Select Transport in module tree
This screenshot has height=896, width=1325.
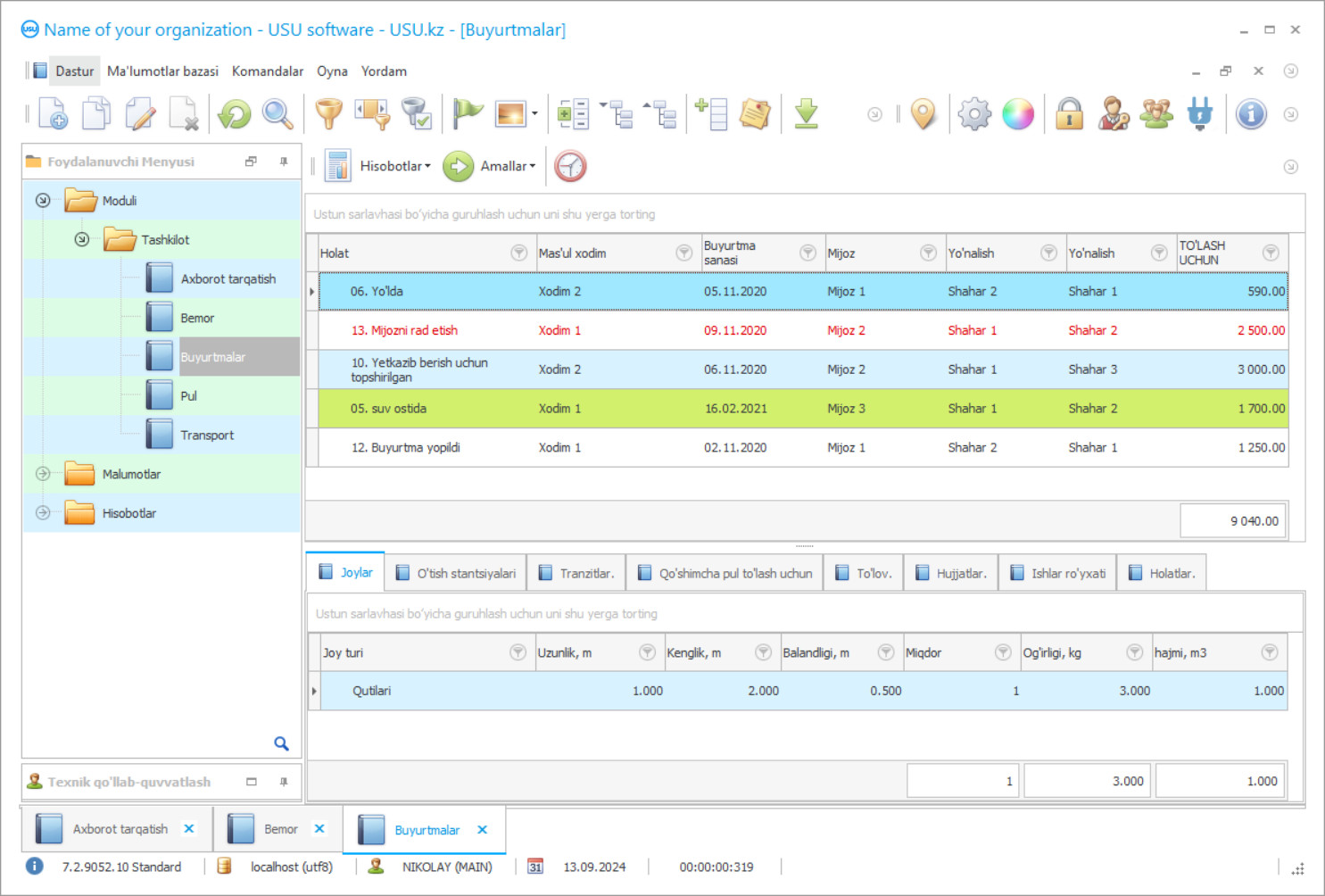point(207,435)
